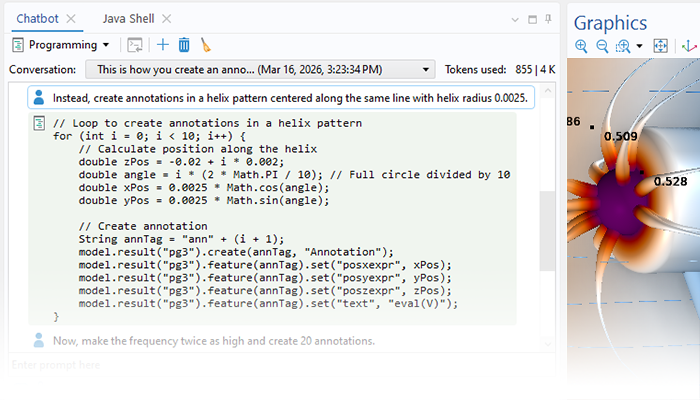
Task: Click the code line setting "text" to eval(V)
Action: point(268,304)
